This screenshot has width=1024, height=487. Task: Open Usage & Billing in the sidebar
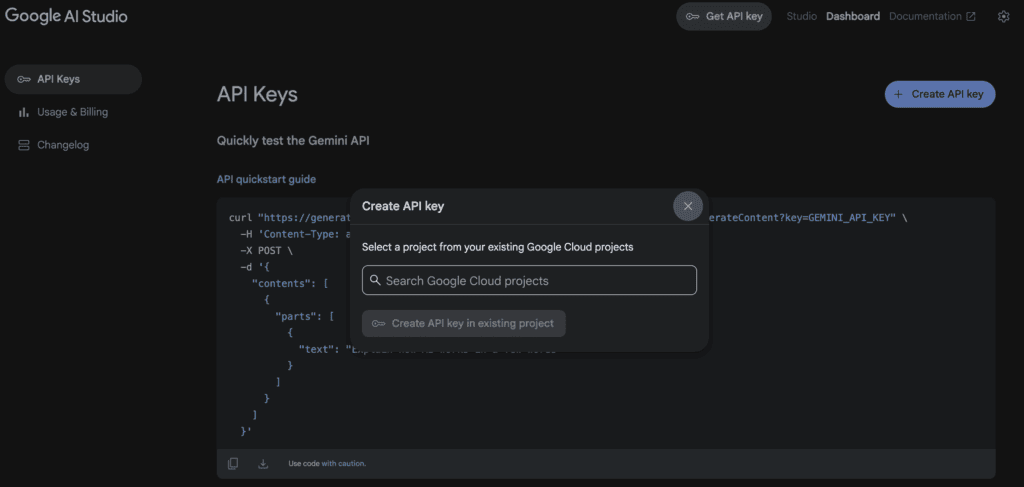click(63, 112)
